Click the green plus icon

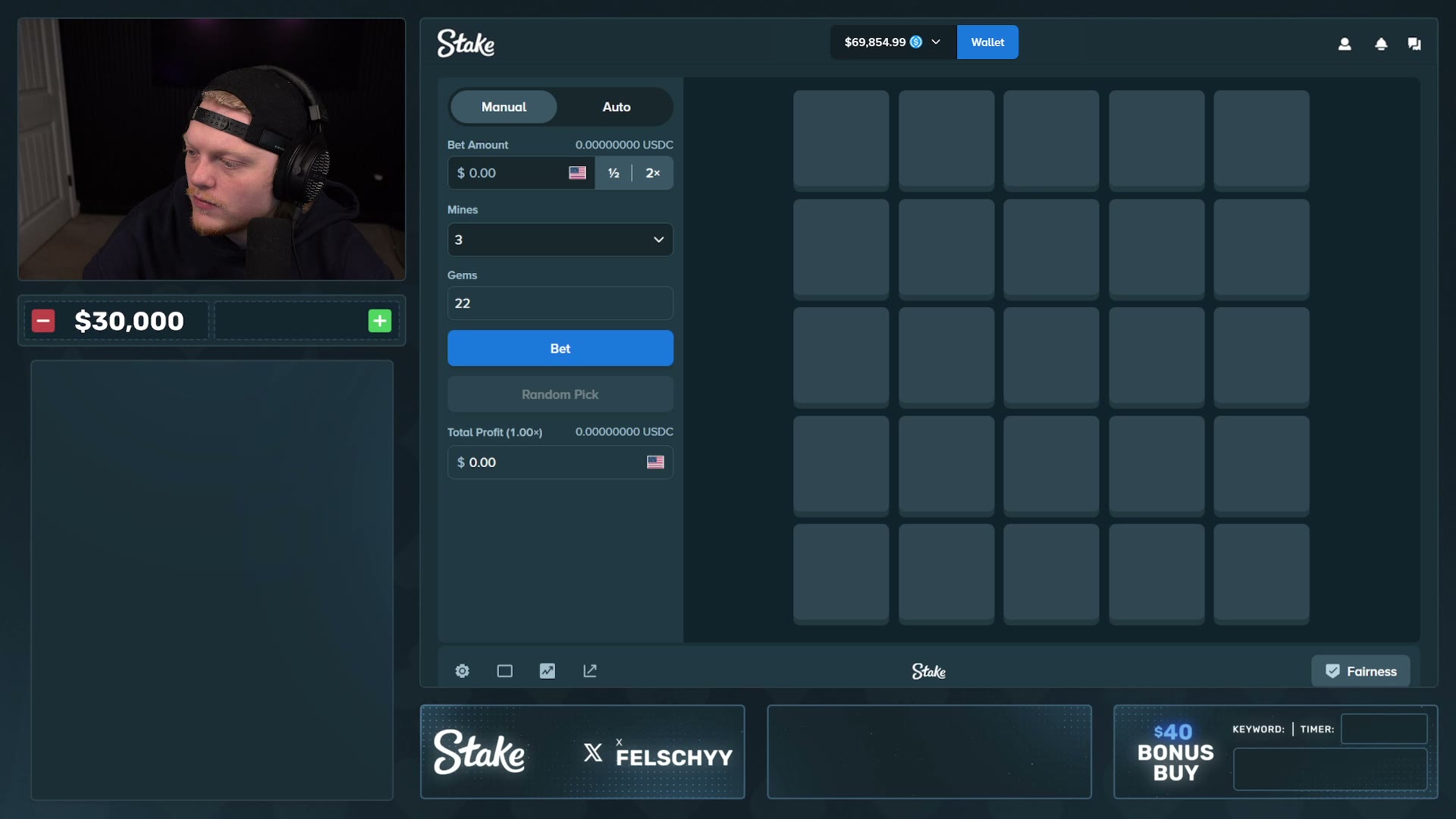coord(380,321)
